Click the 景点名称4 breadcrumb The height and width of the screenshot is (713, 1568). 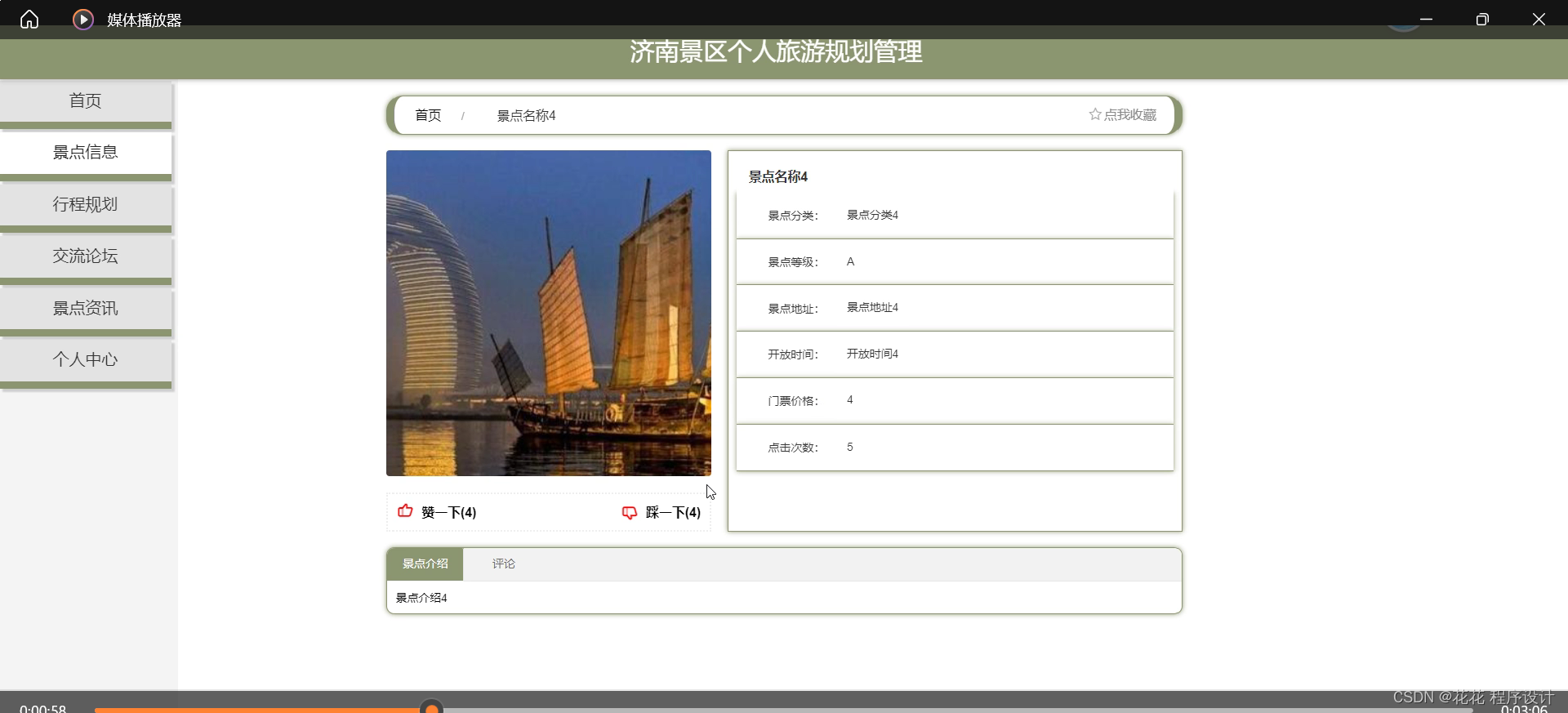point(526,116)
